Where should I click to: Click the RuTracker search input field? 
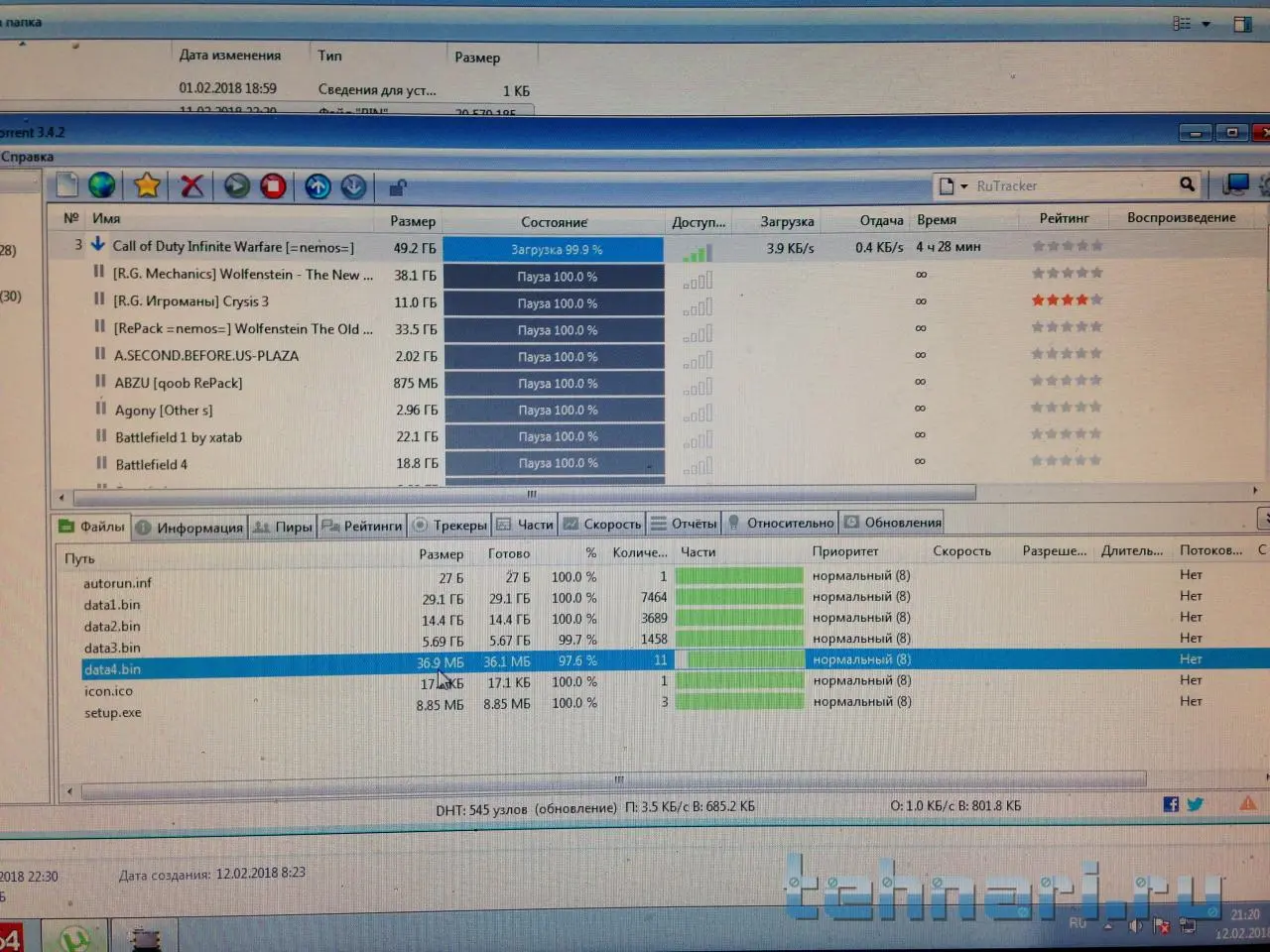coord(1074,185)
